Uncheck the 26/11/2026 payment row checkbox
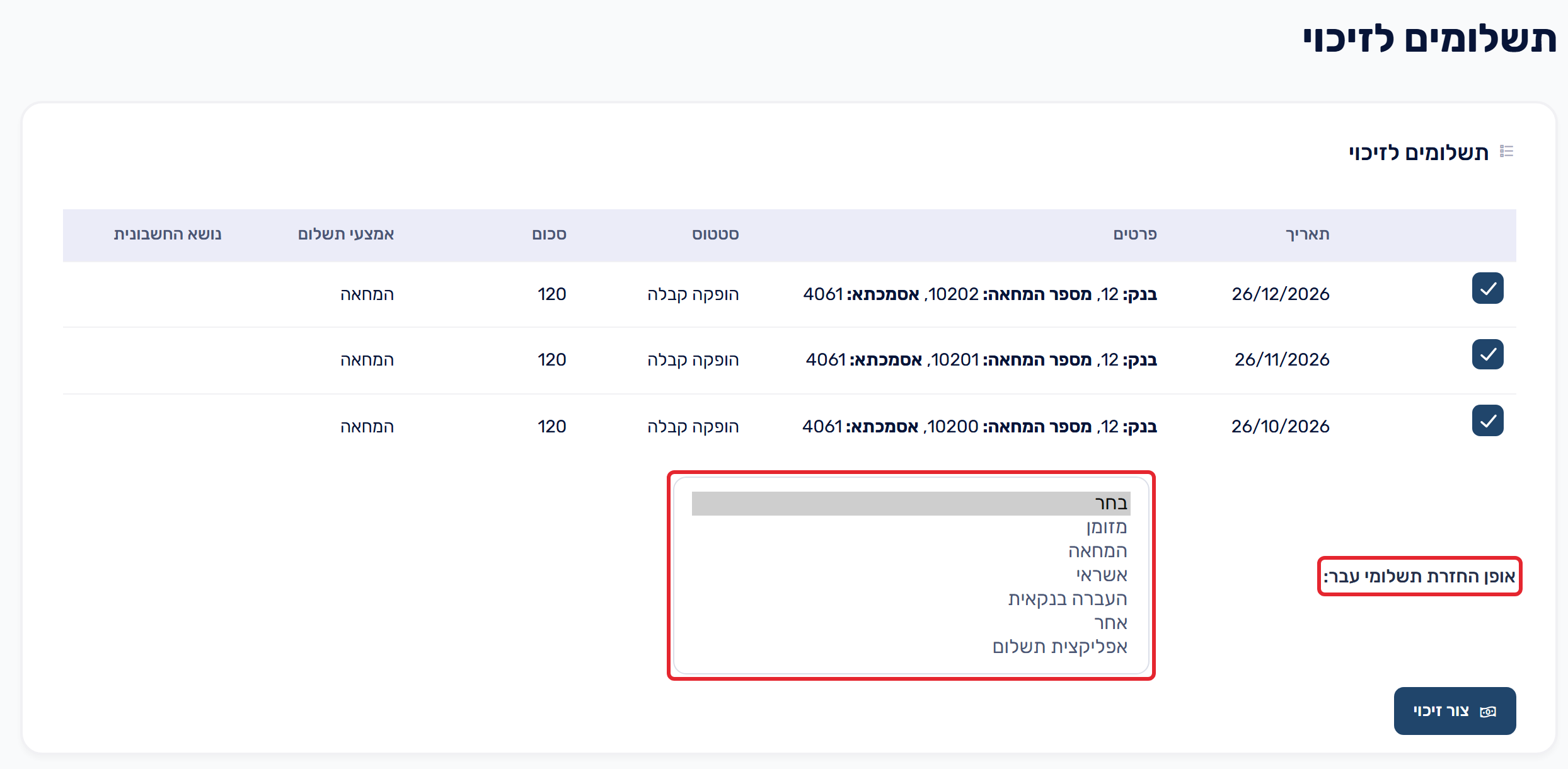Image resolution: width=1568 pixels, height=769 pixels. coord(1487,354)
